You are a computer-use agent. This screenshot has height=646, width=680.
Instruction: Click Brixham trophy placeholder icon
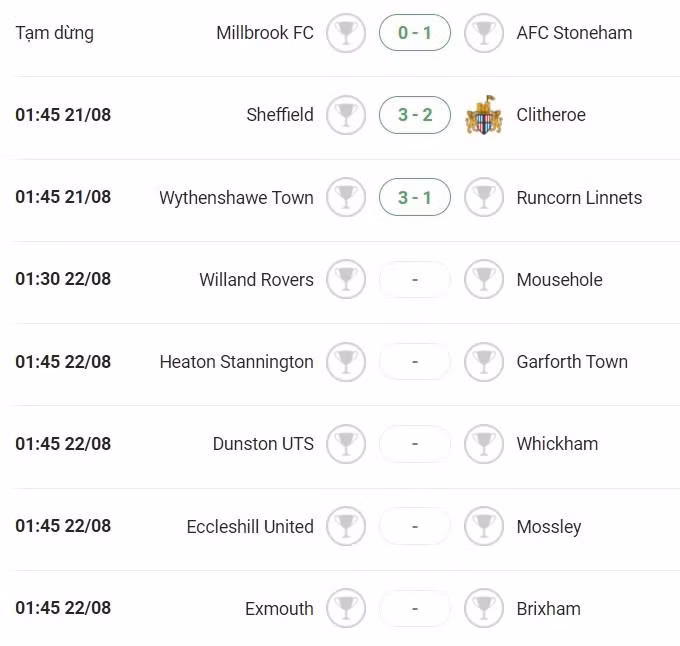point(484,608)
